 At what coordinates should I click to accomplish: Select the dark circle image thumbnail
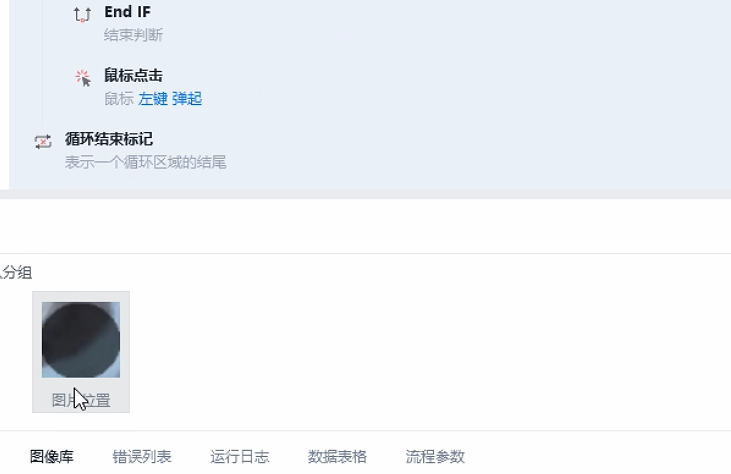pos(81,340)
